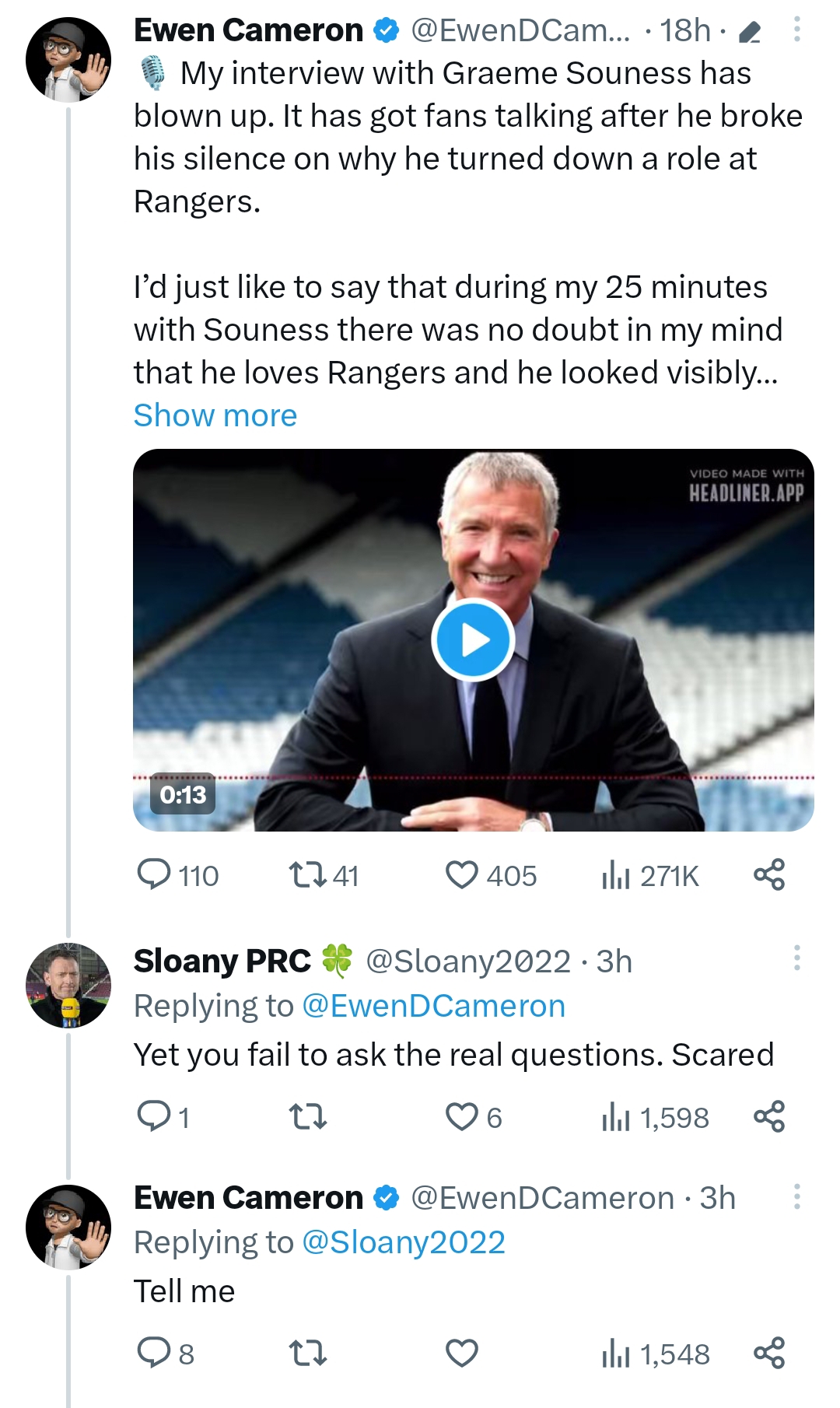Retweet Sloany PRC's reply
Image resolution: width=840 pixels, height=1408 pixels.
[x=307, y=1117]
